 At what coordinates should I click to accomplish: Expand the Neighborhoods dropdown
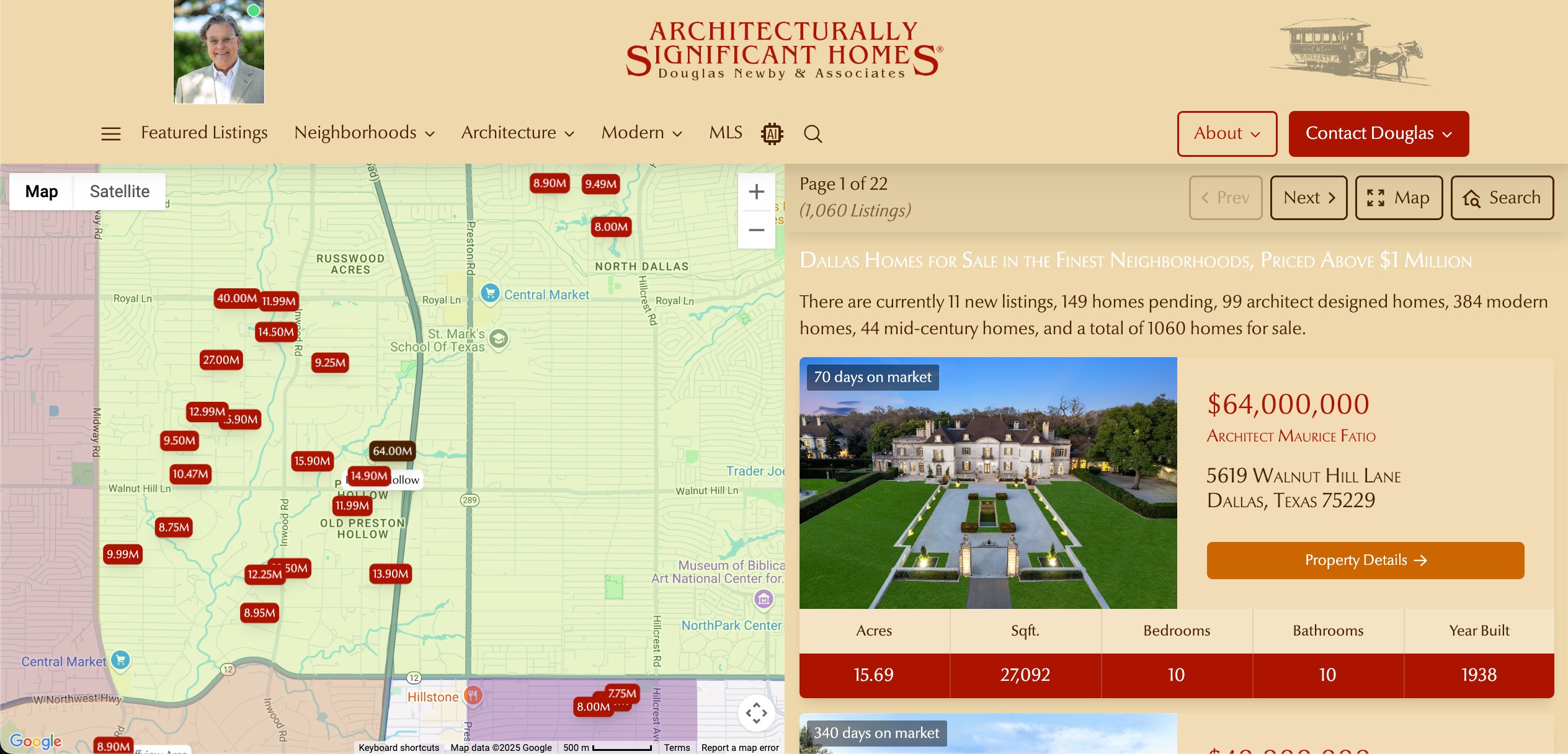(x=364, y=133)
